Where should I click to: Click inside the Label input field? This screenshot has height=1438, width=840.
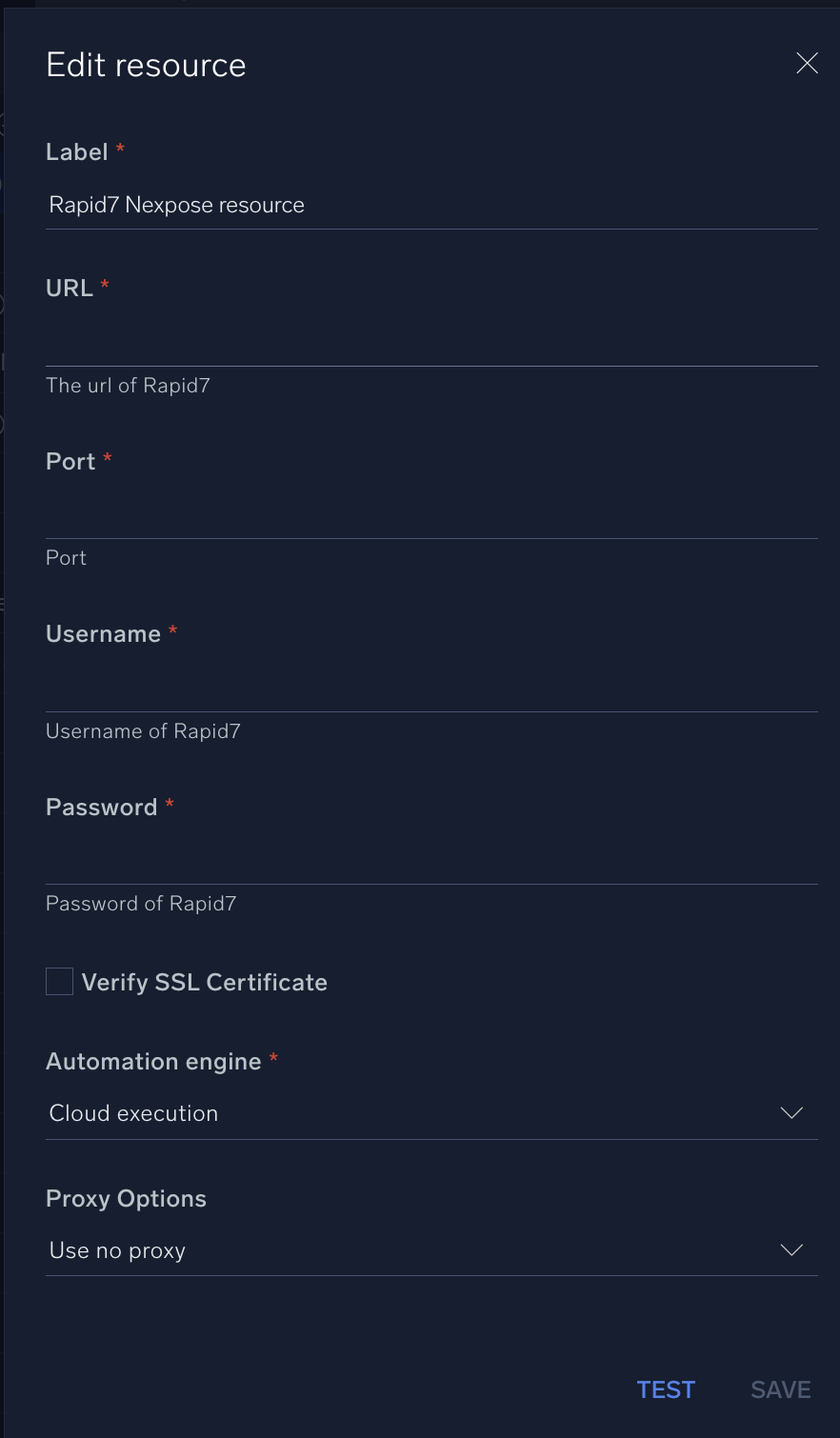[x=429, y=205]
